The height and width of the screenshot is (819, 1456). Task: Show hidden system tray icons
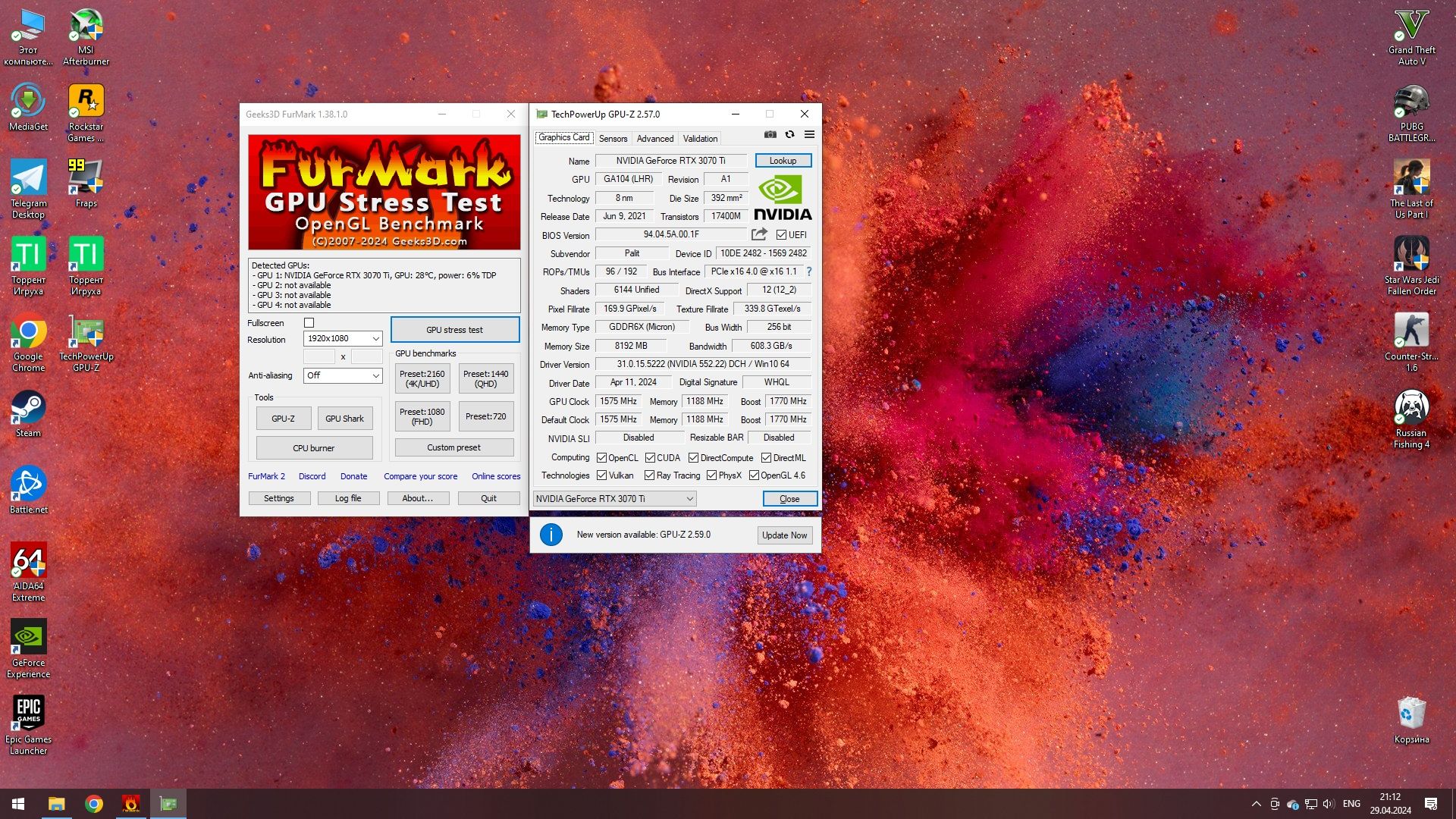tap(1256, 804)
